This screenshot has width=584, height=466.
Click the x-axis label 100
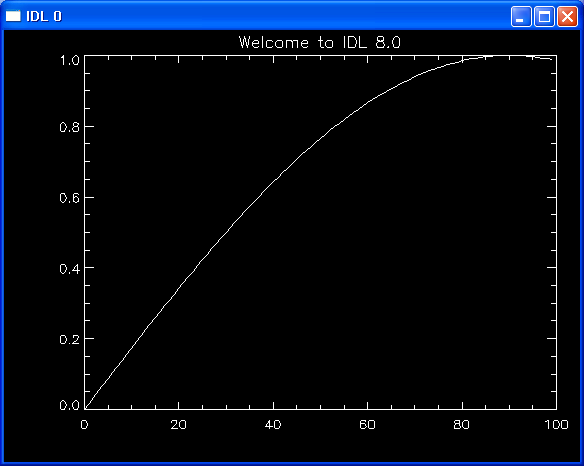point(556,425)
